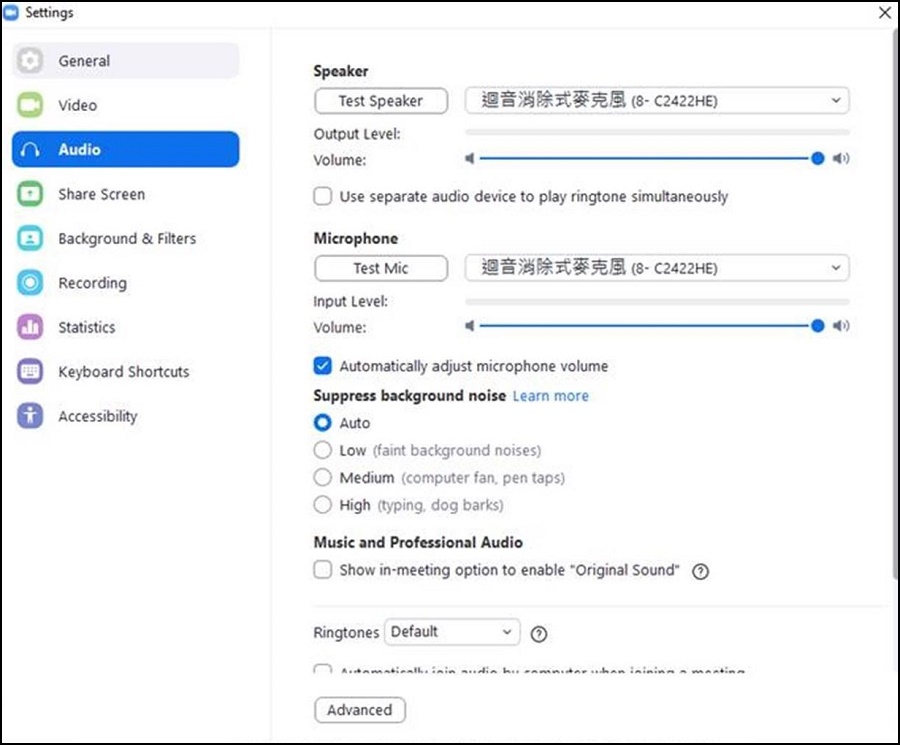The width and height of the screenshot is (900, 745).
Task: Enable separate audio device for ringtone
Action: click(x=322, y=196)
